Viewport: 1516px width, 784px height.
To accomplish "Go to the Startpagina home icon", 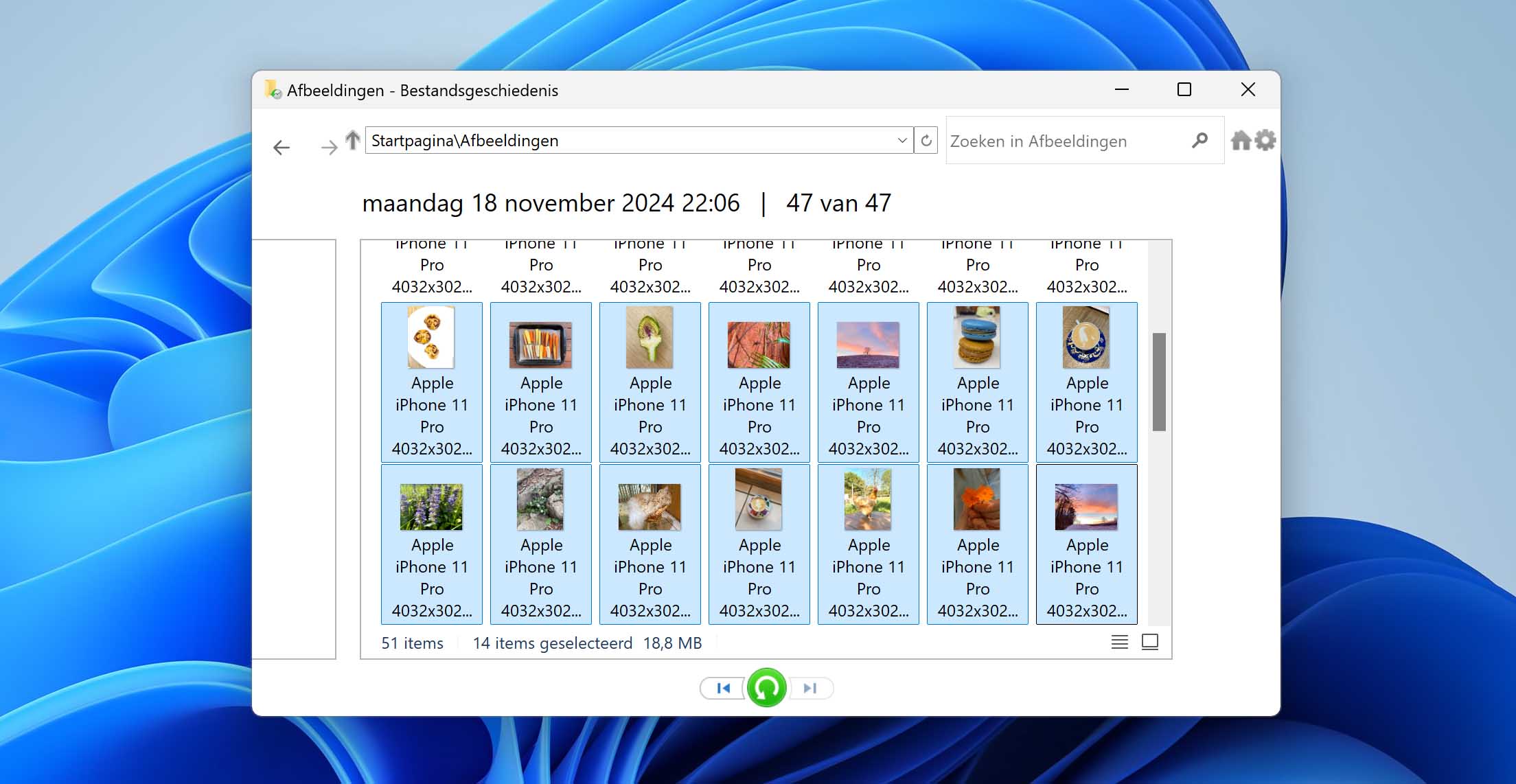I will pyautogui.click(x=1241, y=141).
